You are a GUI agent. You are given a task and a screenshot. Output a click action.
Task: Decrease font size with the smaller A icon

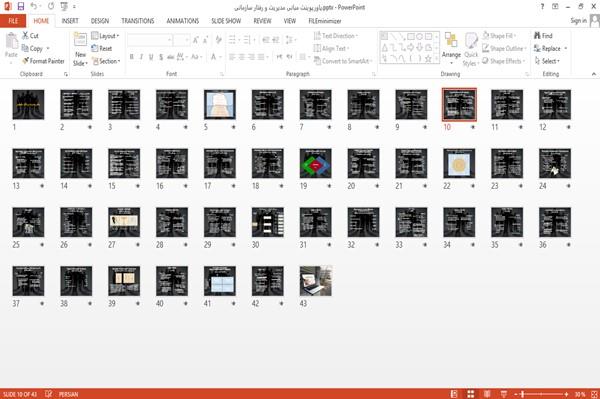coord(206,40)
